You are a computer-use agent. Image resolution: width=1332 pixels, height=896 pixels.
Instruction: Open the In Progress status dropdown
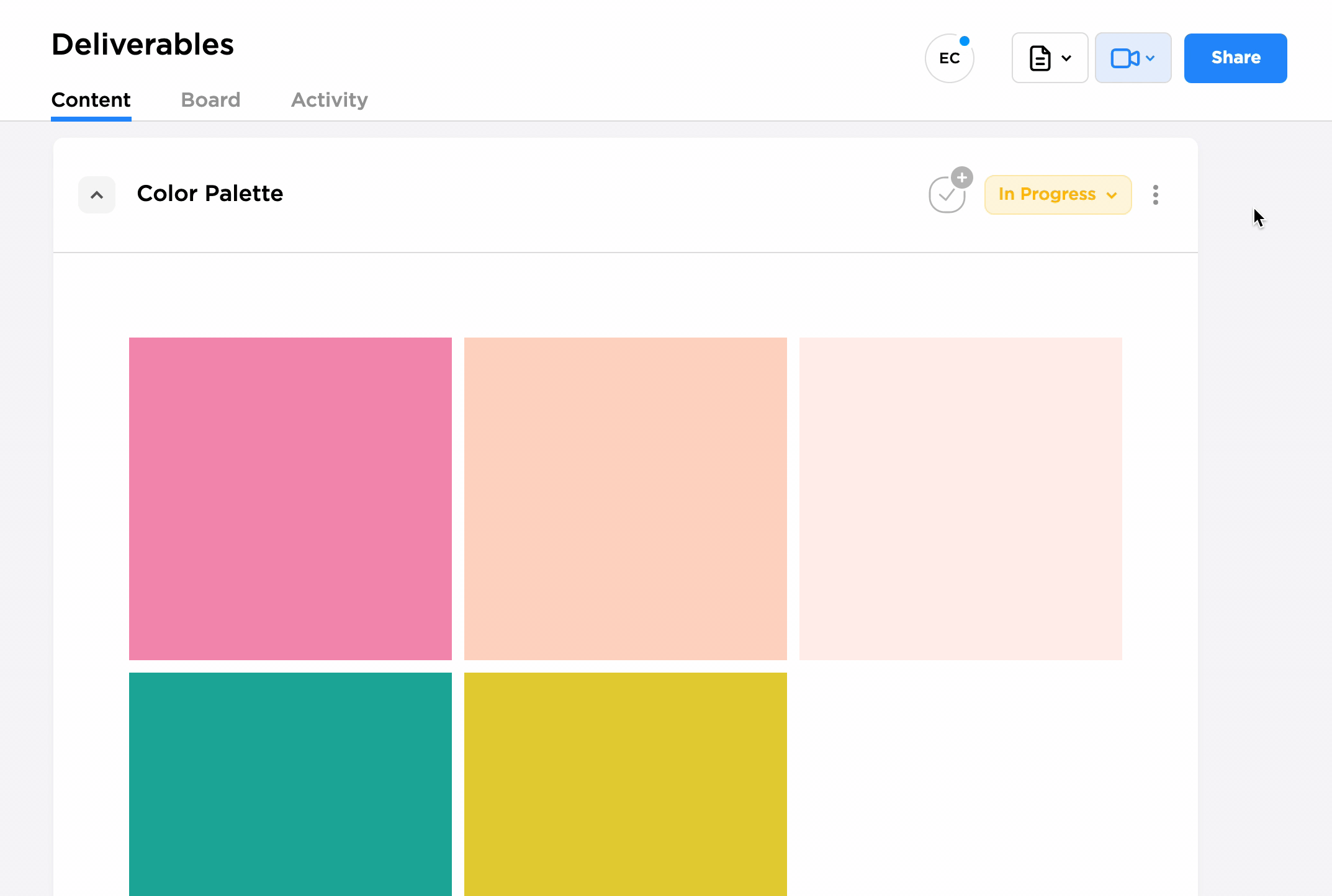(1058, 195)
